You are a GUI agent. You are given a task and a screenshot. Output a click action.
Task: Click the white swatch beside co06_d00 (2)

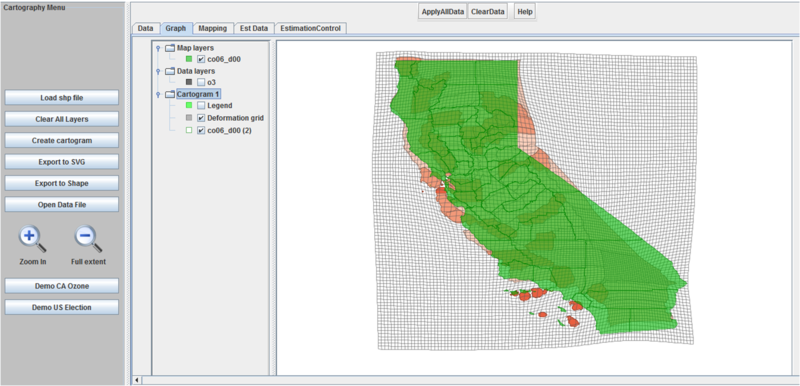coord(189,131)
